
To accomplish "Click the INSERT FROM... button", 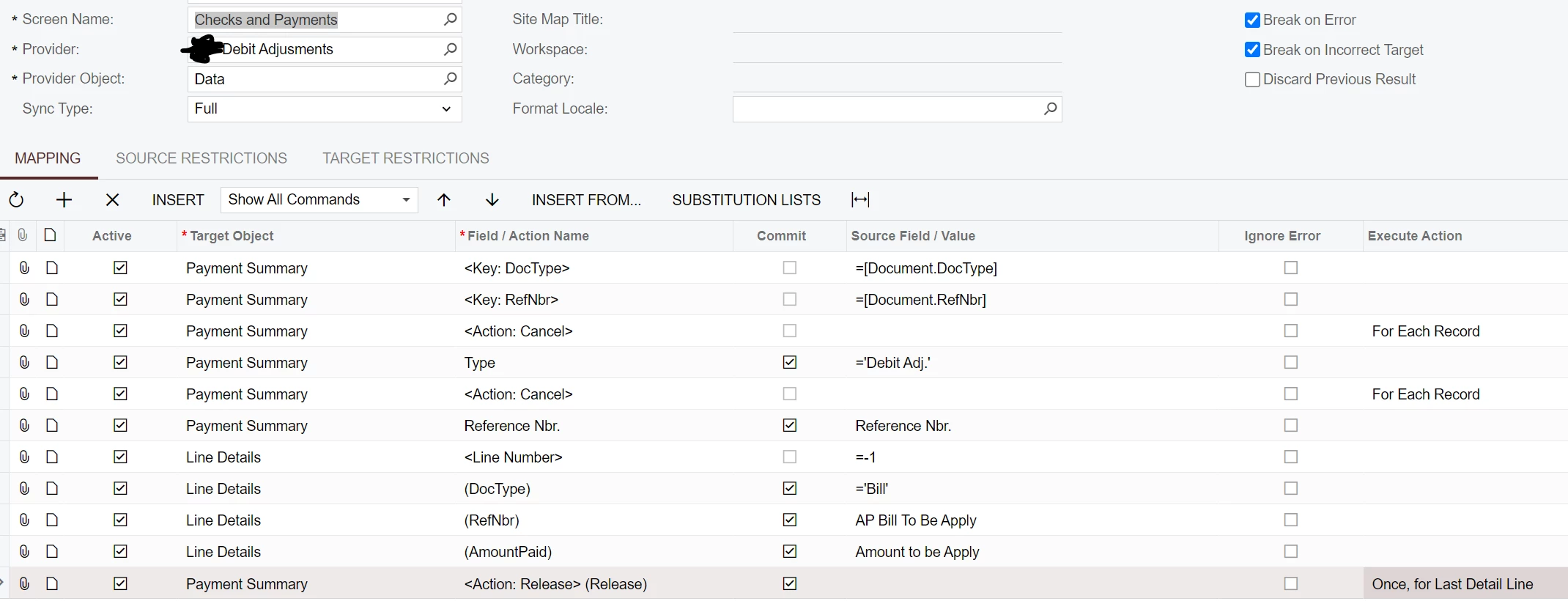I will coord(586,200).
